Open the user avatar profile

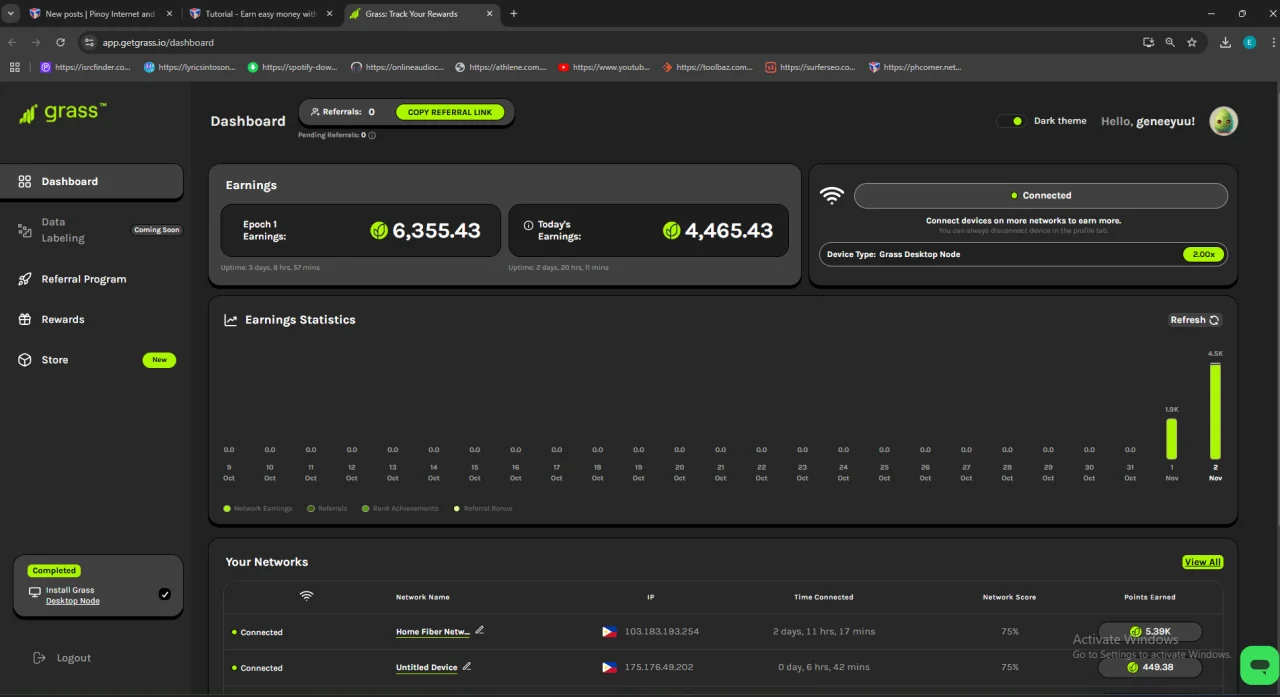(x=1223, y=121)
